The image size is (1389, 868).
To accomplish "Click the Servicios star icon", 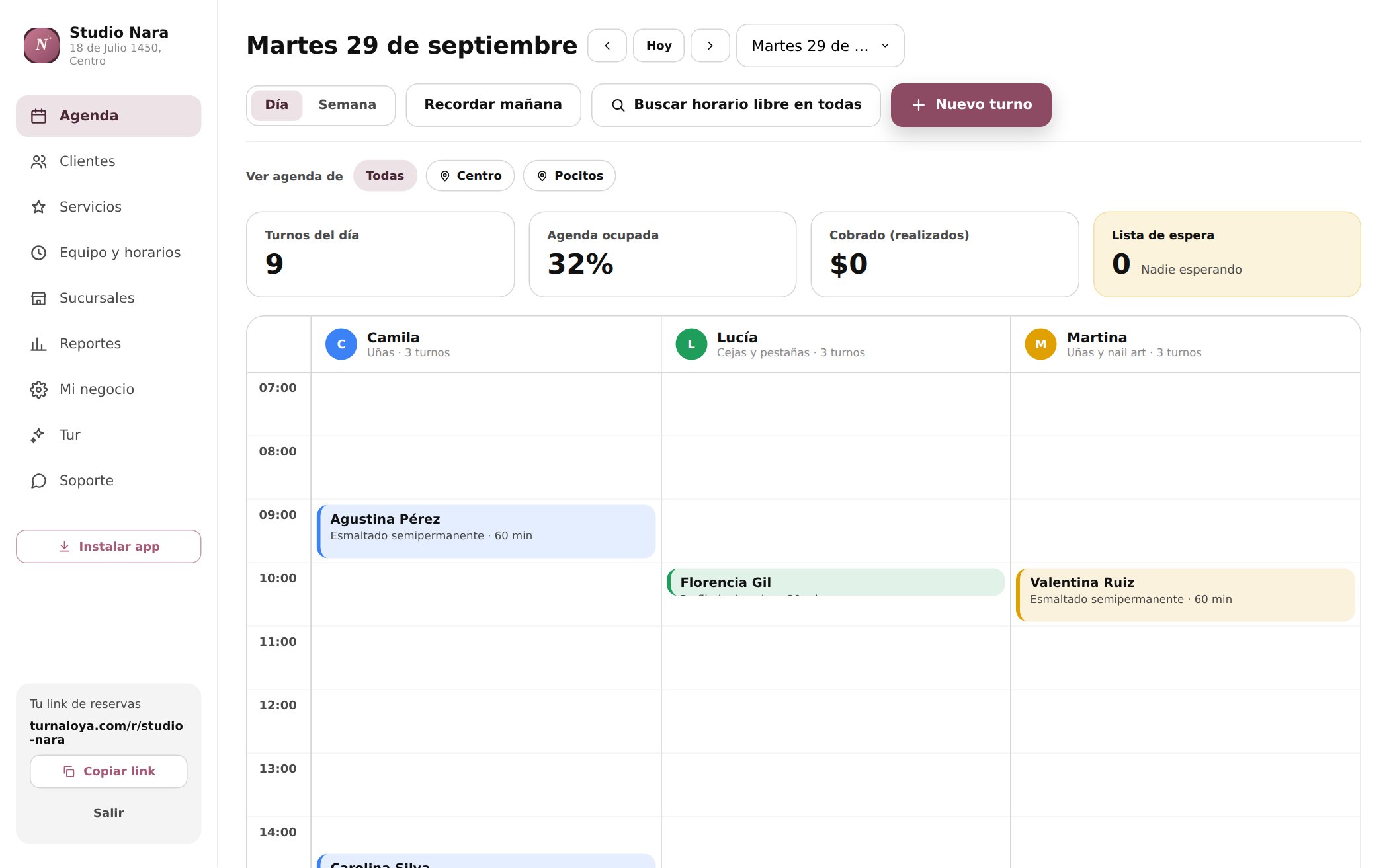I will coord(39,207).
